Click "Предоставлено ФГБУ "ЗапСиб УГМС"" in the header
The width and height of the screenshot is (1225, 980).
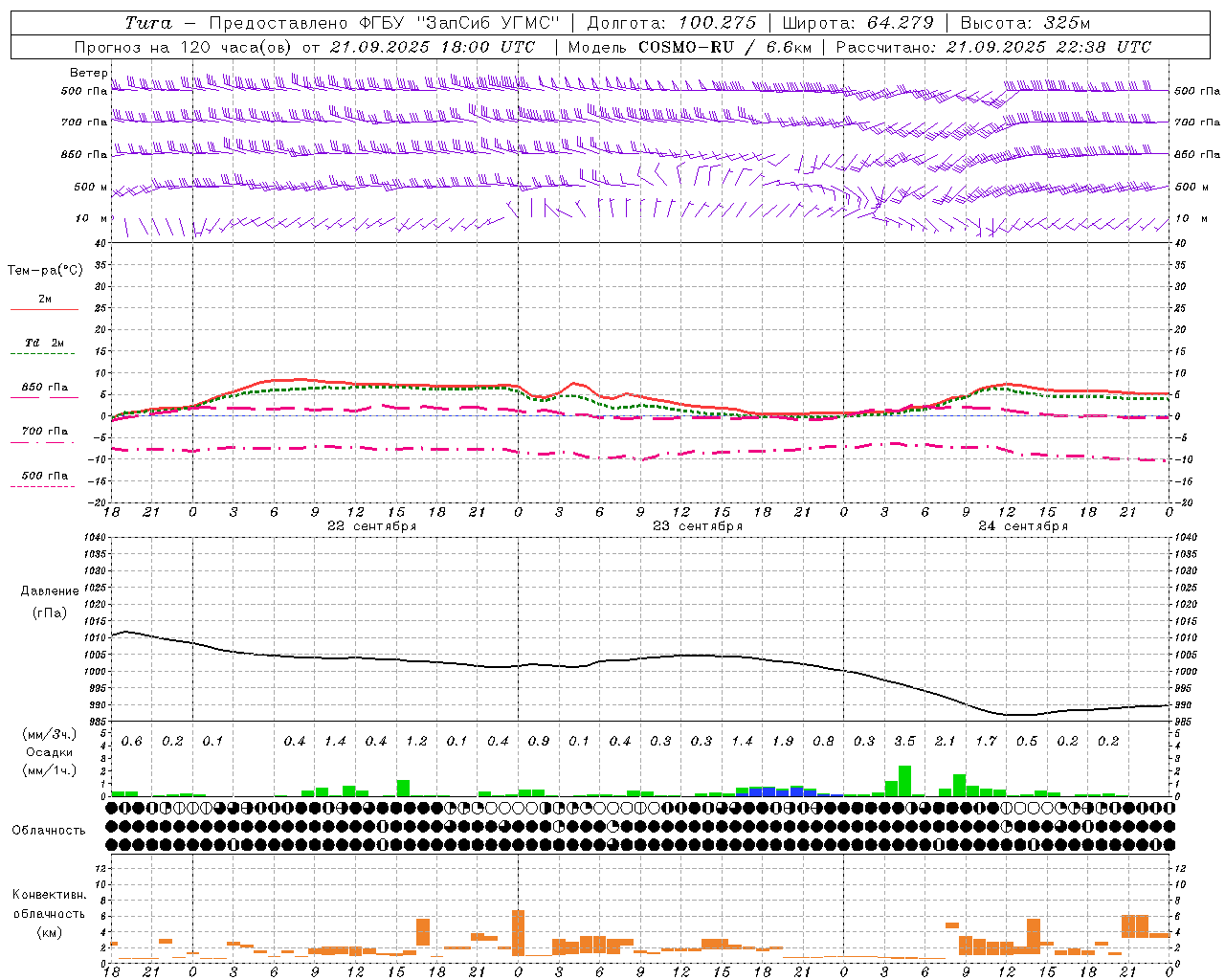click(x=384, y=23)
